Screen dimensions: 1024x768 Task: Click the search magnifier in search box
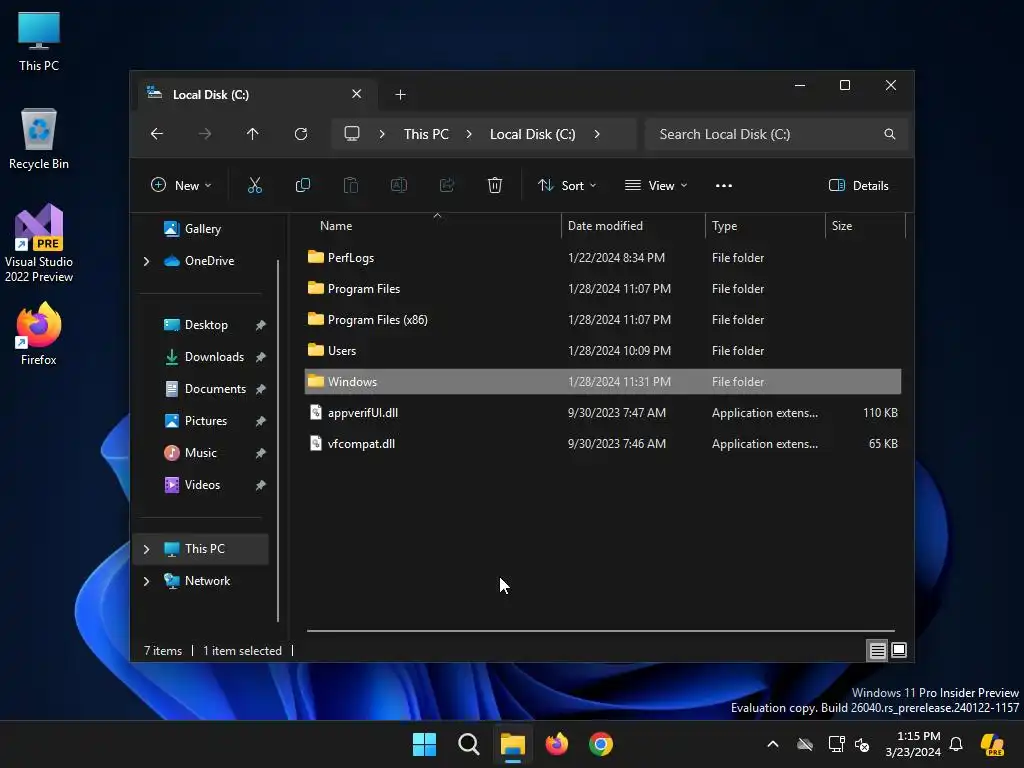click(889, 134)
